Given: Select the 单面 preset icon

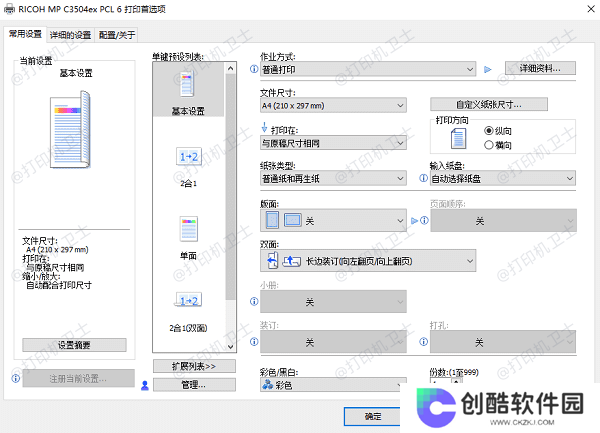Looking at the screenshot, I should coord(189,229).
